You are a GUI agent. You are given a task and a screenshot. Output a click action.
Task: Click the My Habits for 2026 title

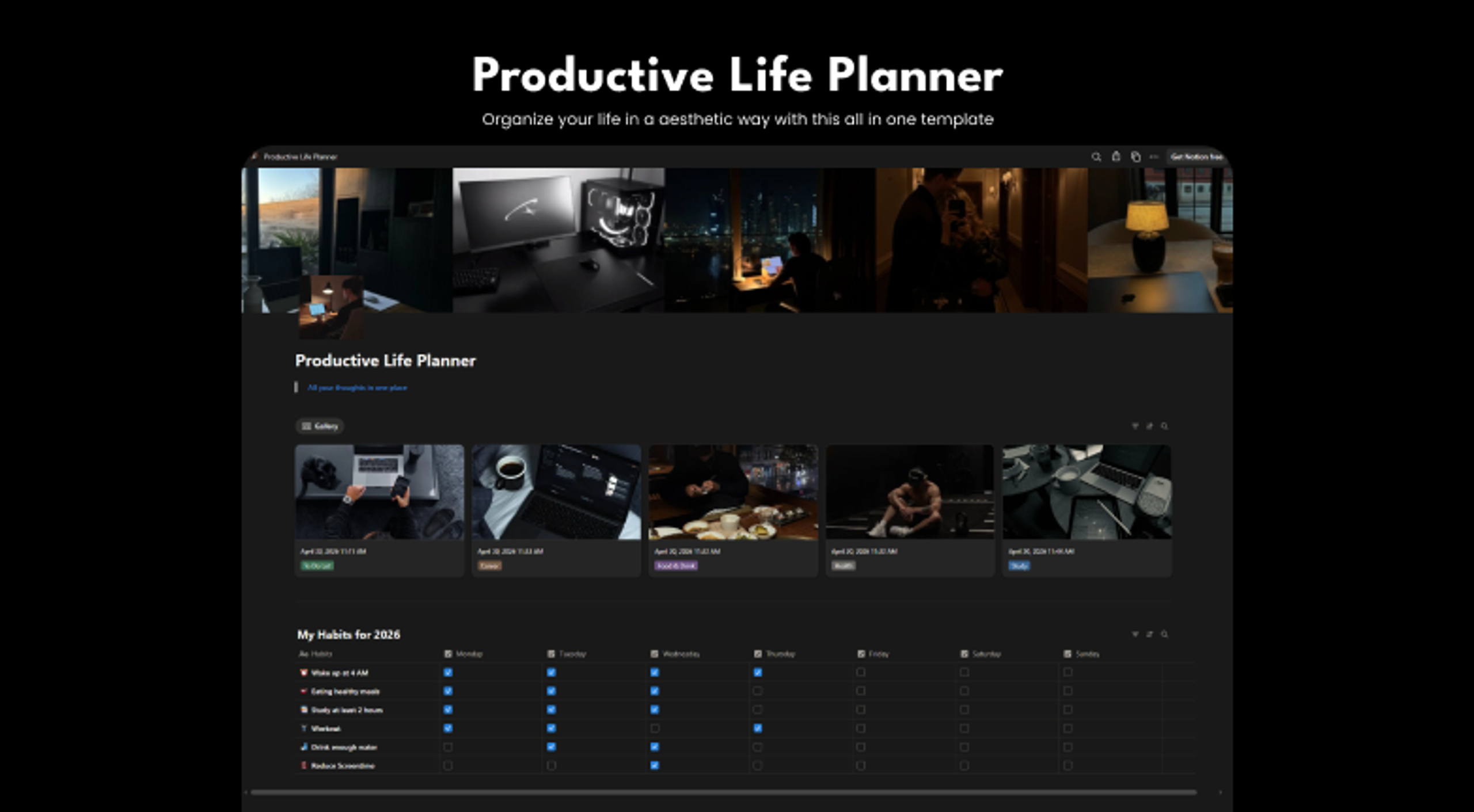(348, 634)
